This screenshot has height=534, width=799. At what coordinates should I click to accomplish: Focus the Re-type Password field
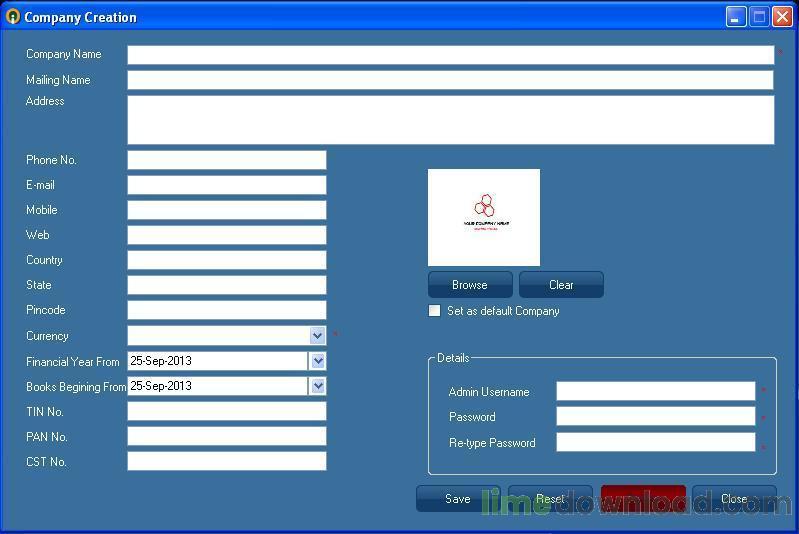pos(656,442)
